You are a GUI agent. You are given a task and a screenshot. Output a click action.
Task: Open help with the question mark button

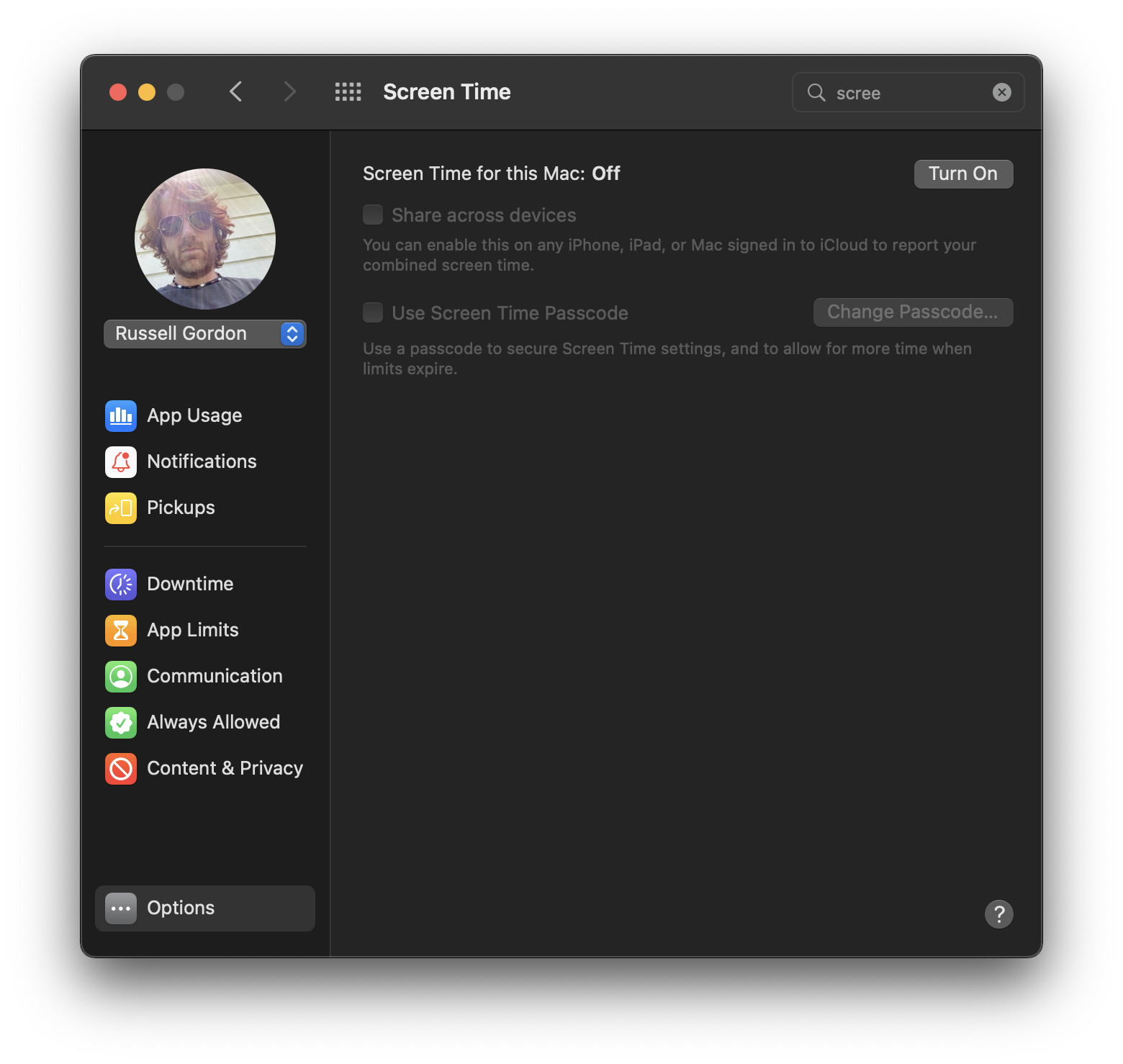point(999,914)
